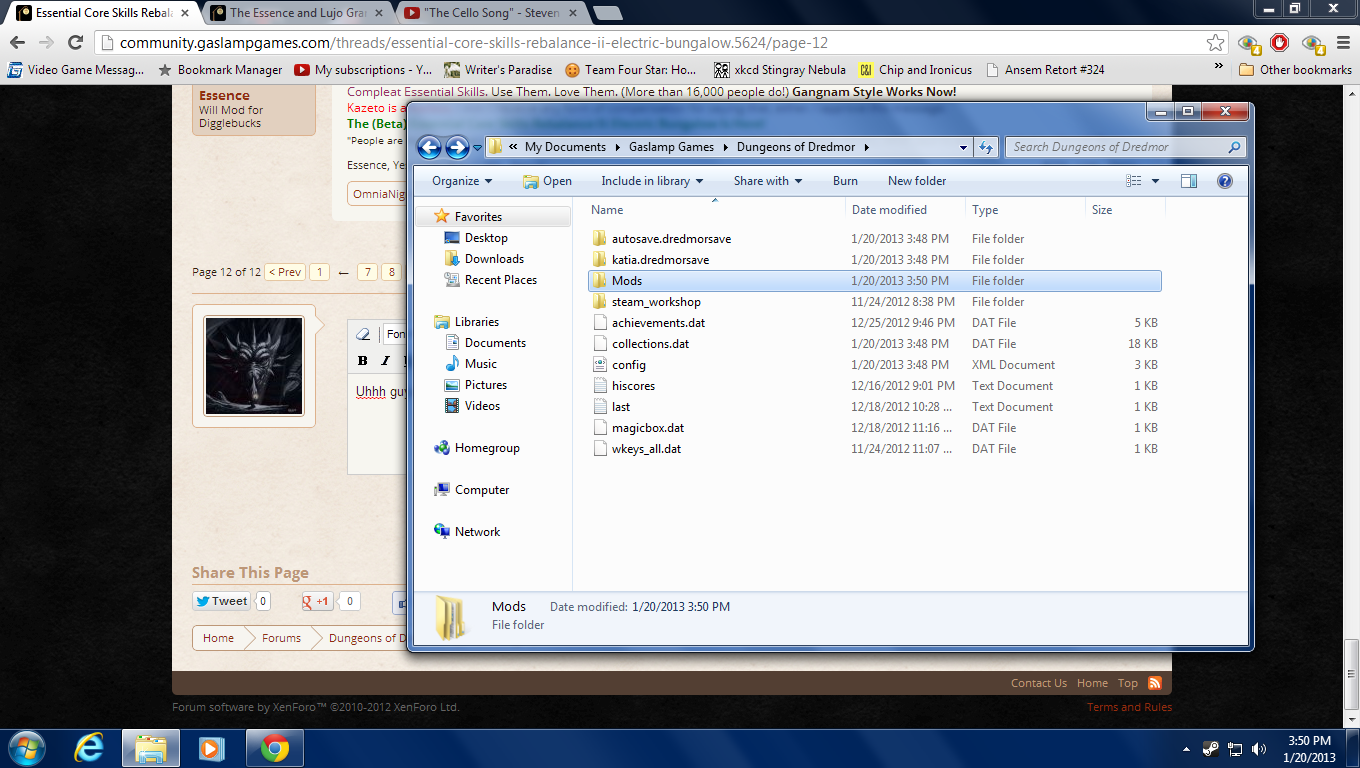Expand the Include in library dropdown

(x=652, y=181)
